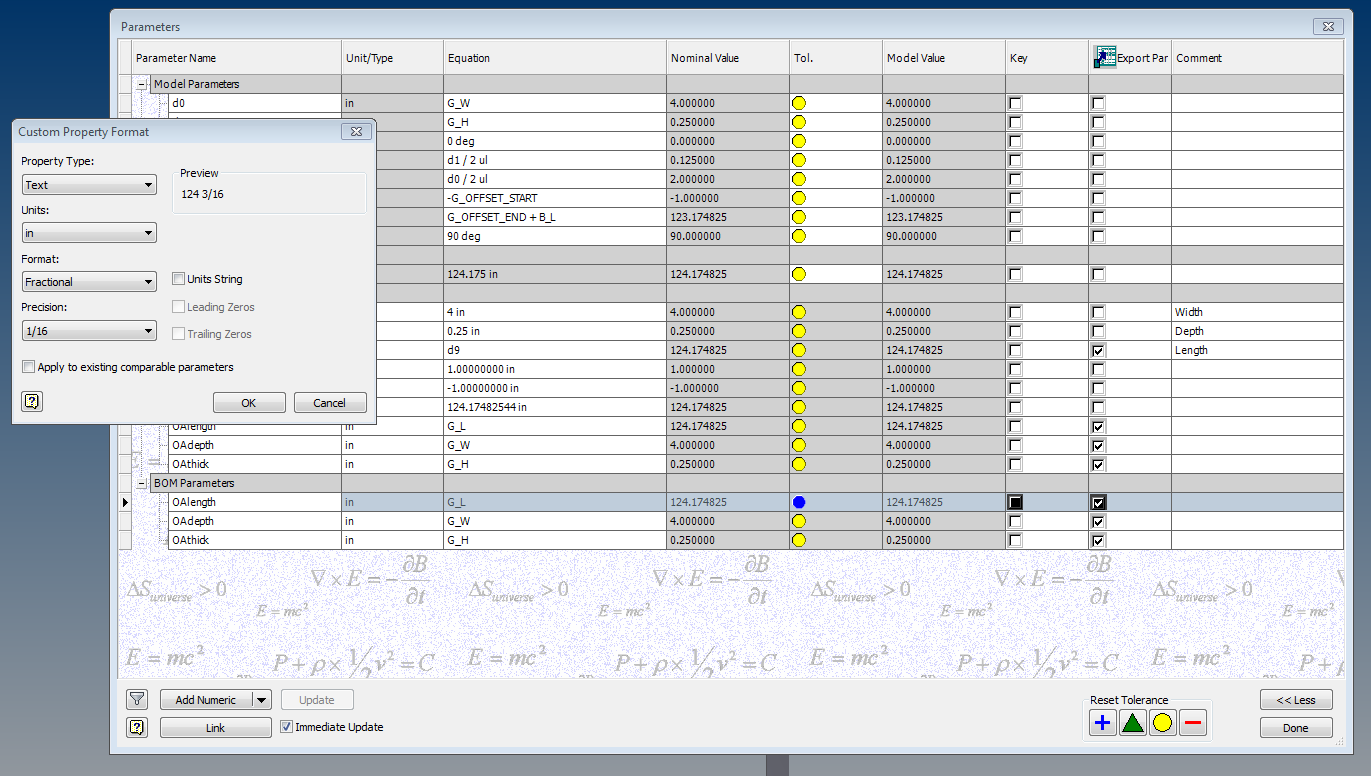Check the Key box in the d0 row
Image resolution: width=1371 pixels, height=776 pixels.
(1015, 103)
